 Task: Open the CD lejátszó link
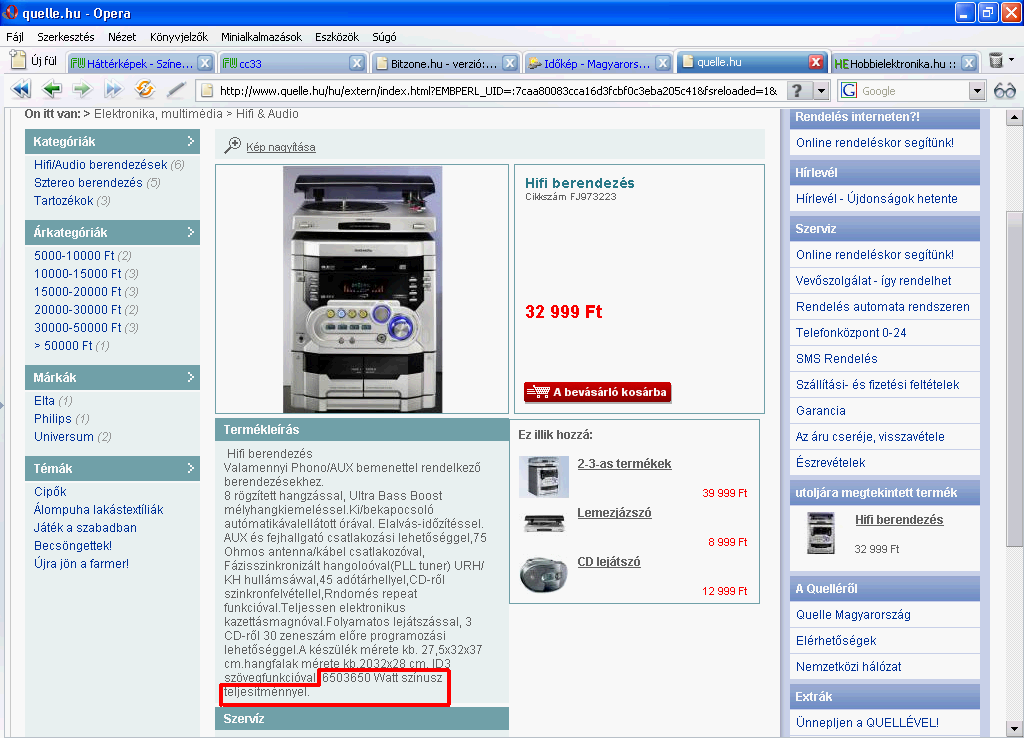[609, 562]
